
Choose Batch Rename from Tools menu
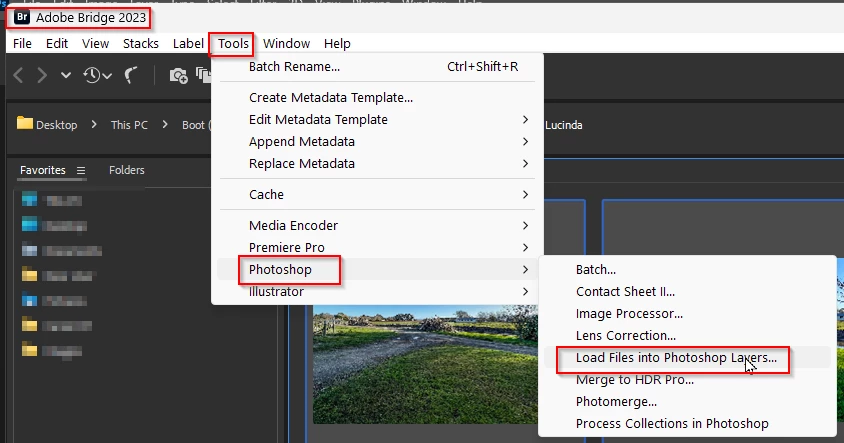[377, 67]
